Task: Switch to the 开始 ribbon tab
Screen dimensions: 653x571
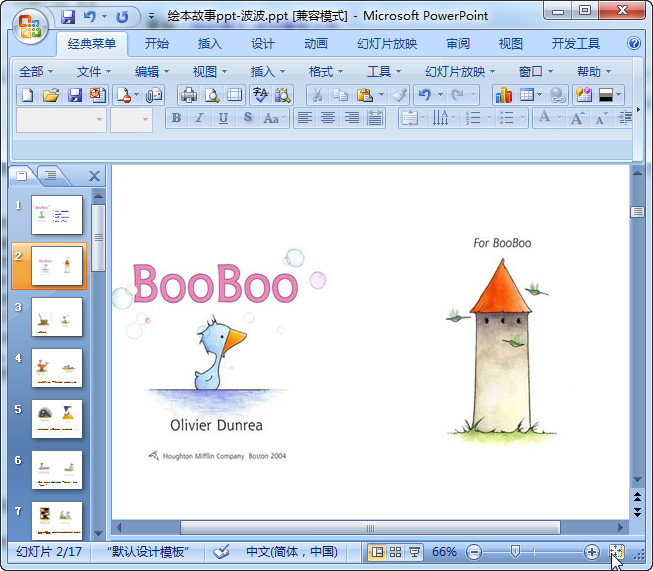Action: click(157, 43)
